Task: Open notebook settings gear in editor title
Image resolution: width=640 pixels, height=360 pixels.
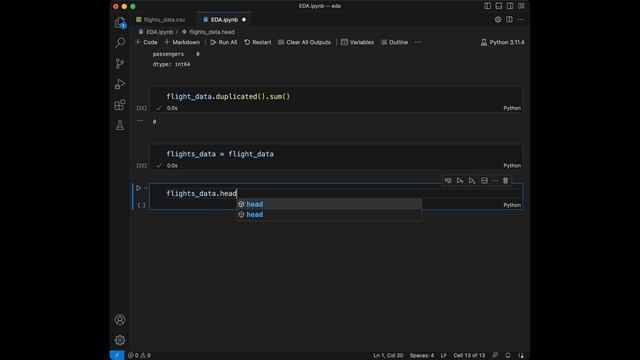Action: [498, 20]
